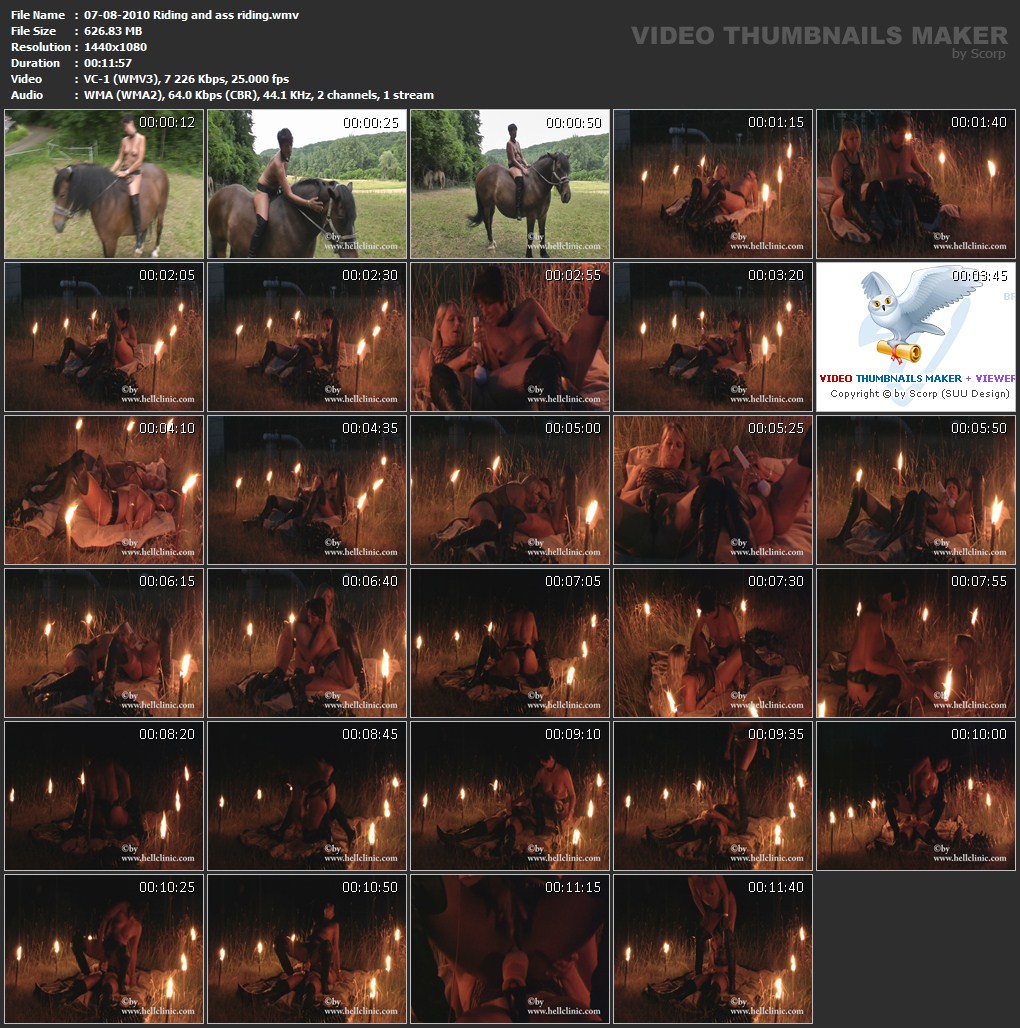Open the thumbnail at timestamp 00:00:12
The image size is (1020, 1028).
(104, 185)
